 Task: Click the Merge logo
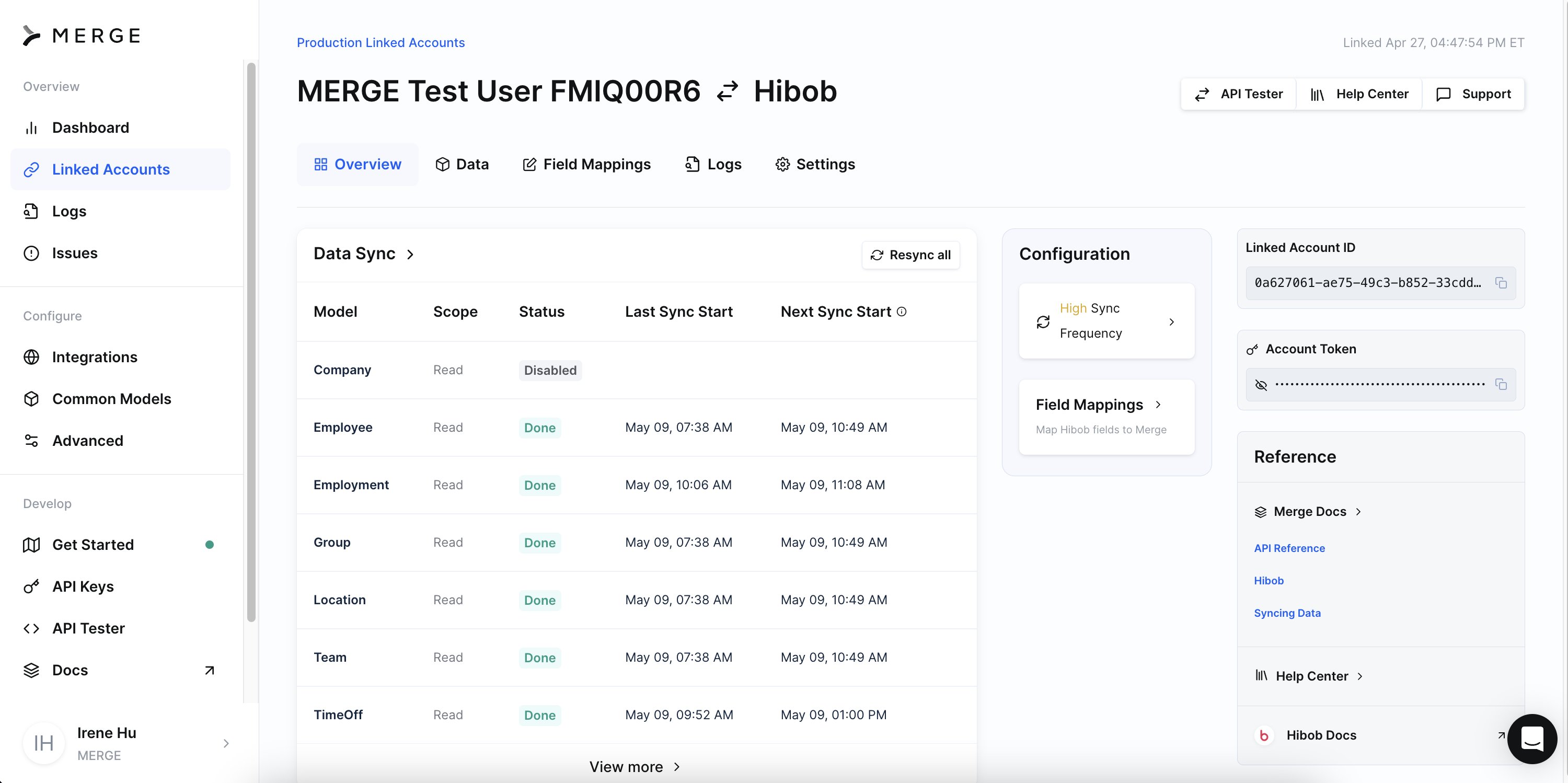[x=82, y=36]
